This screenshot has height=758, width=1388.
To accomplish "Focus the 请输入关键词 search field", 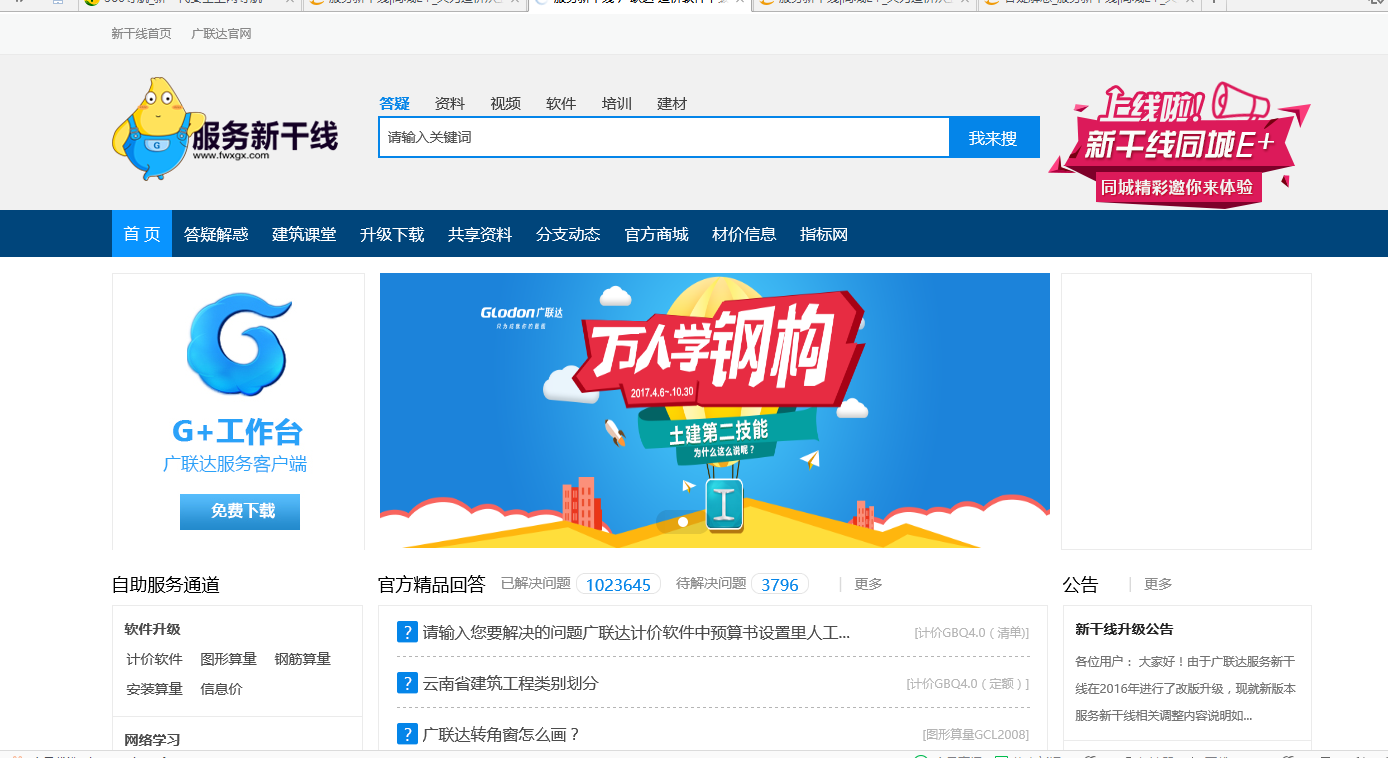I will (664, 137).
